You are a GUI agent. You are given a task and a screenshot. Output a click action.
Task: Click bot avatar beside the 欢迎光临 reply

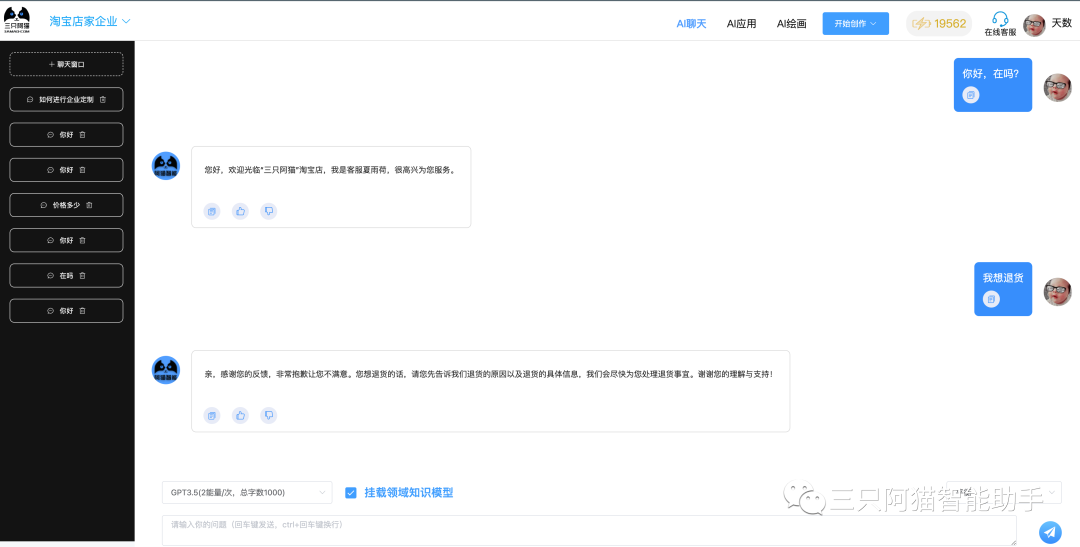165,166
